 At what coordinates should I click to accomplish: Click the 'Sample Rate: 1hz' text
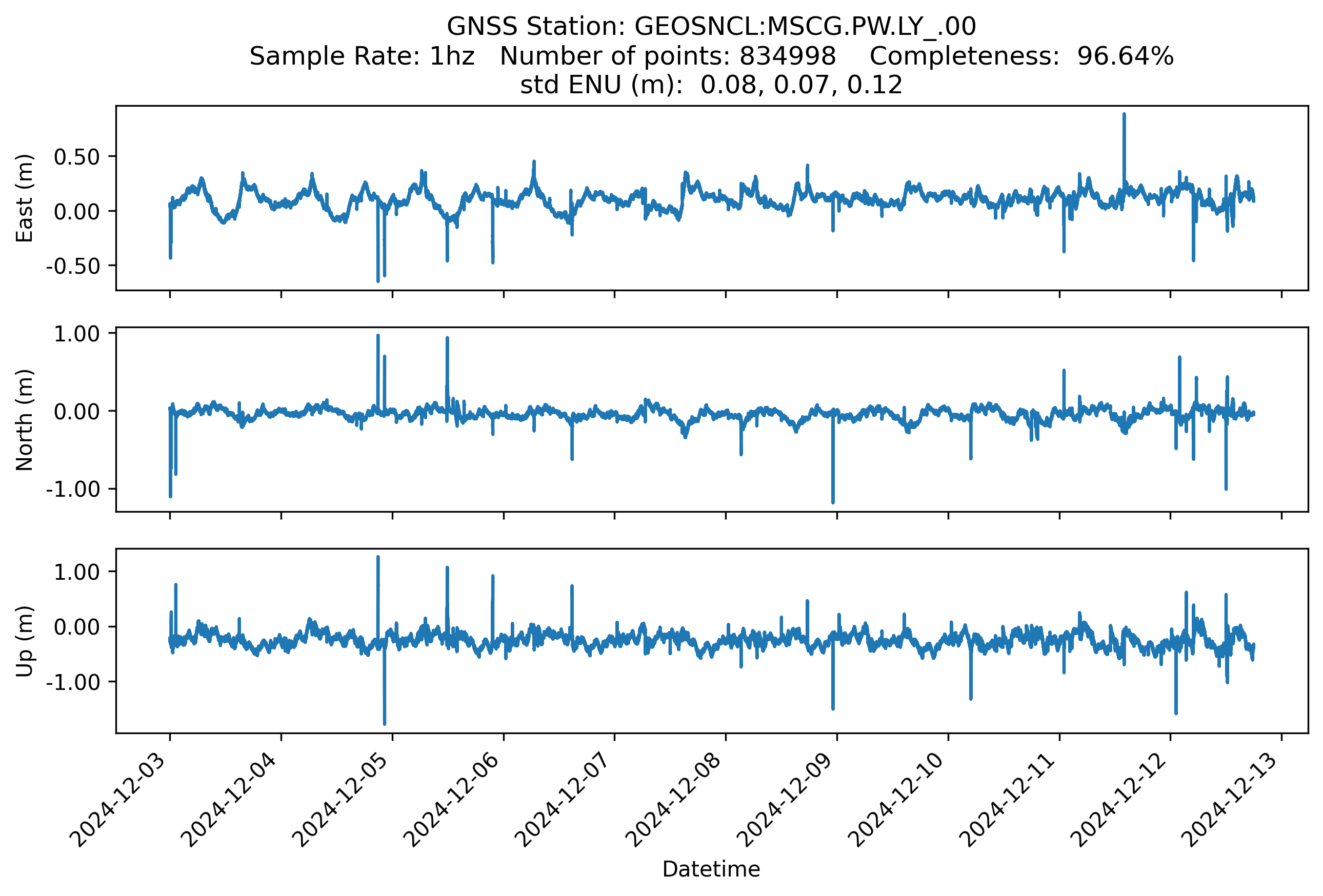pos(362,56)
